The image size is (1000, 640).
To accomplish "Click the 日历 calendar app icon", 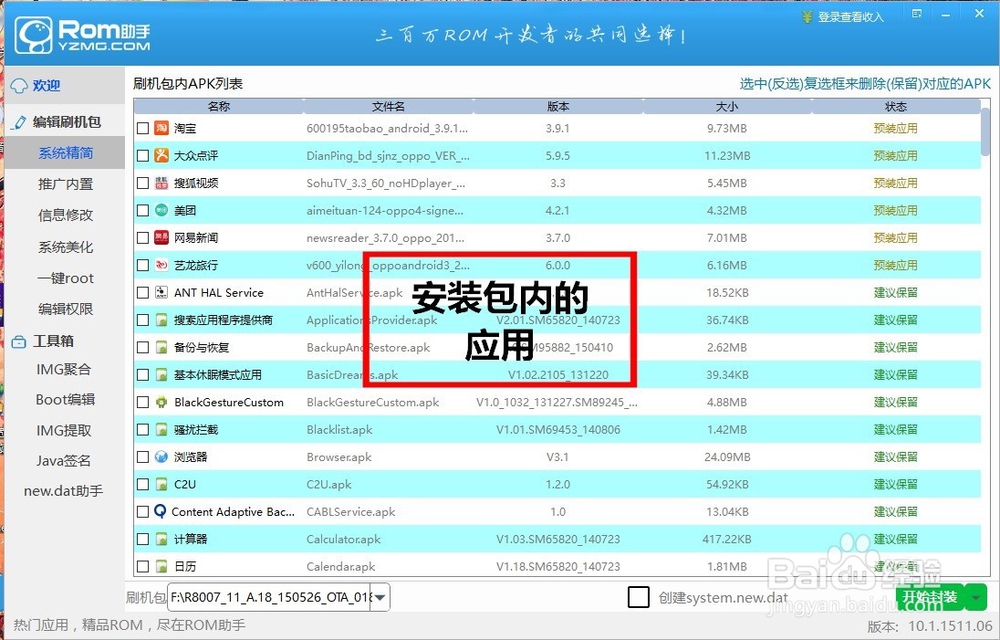I will (x=160, y=566).
